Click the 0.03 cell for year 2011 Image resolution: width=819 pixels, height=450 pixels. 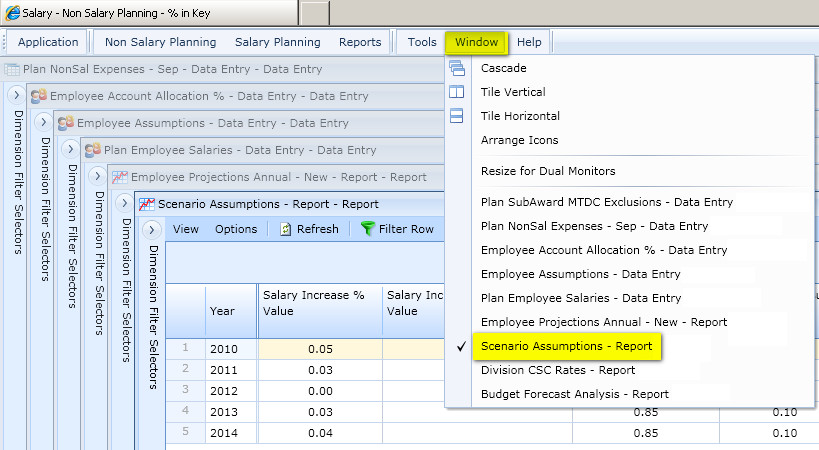(x=320, y=370)
